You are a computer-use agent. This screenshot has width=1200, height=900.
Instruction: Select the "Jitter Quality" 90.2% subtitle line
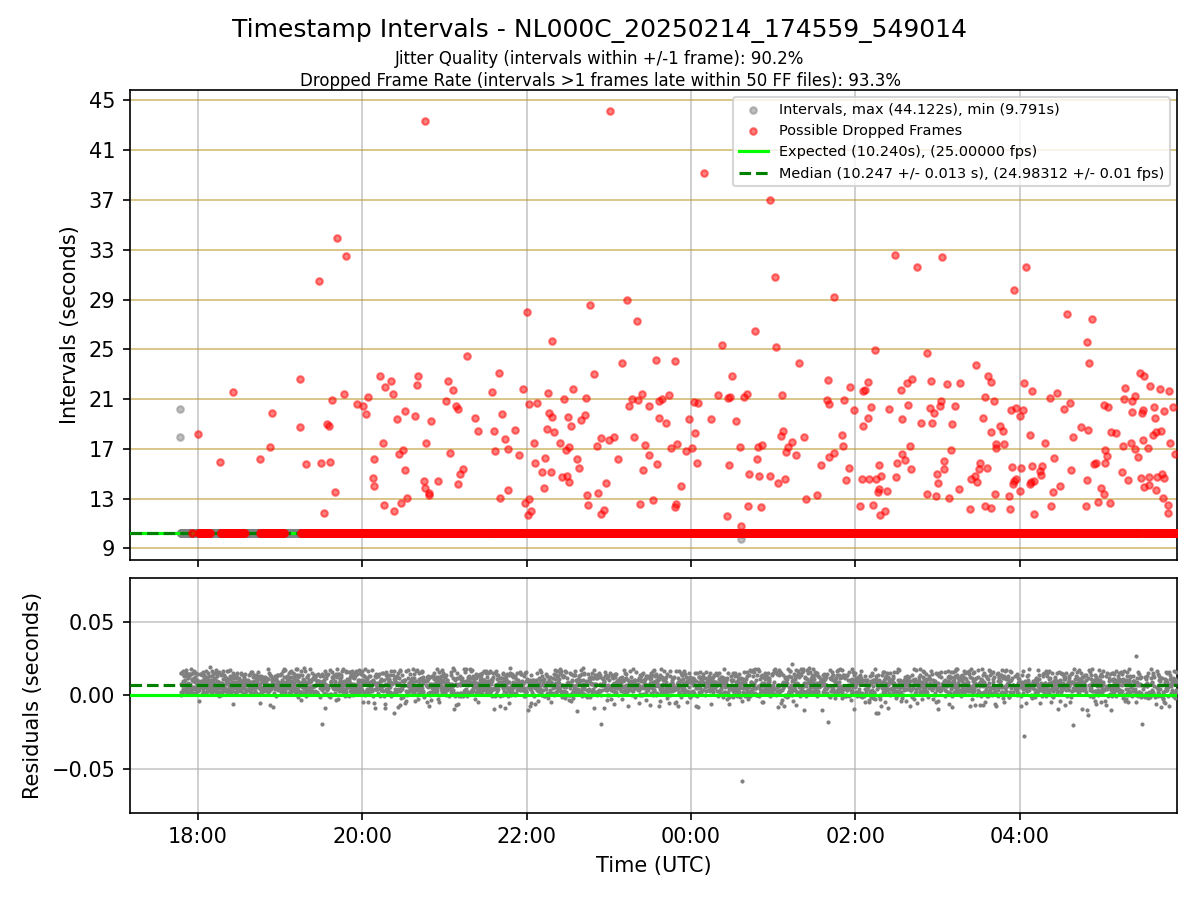pyautogui.click(x=599, y=58)
